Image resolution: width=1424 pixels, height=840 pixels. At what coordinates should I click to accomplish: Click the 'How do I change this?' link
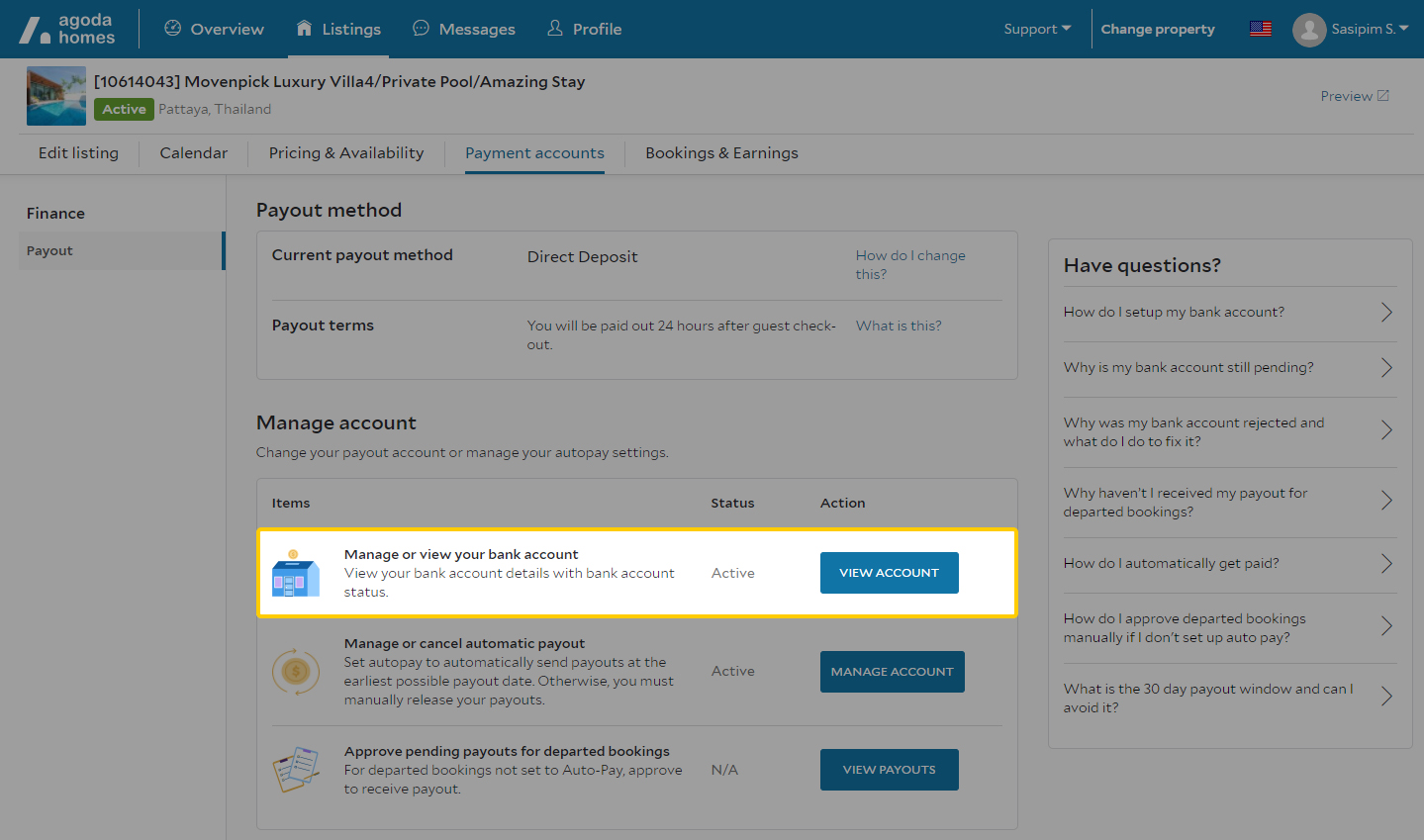909,265
